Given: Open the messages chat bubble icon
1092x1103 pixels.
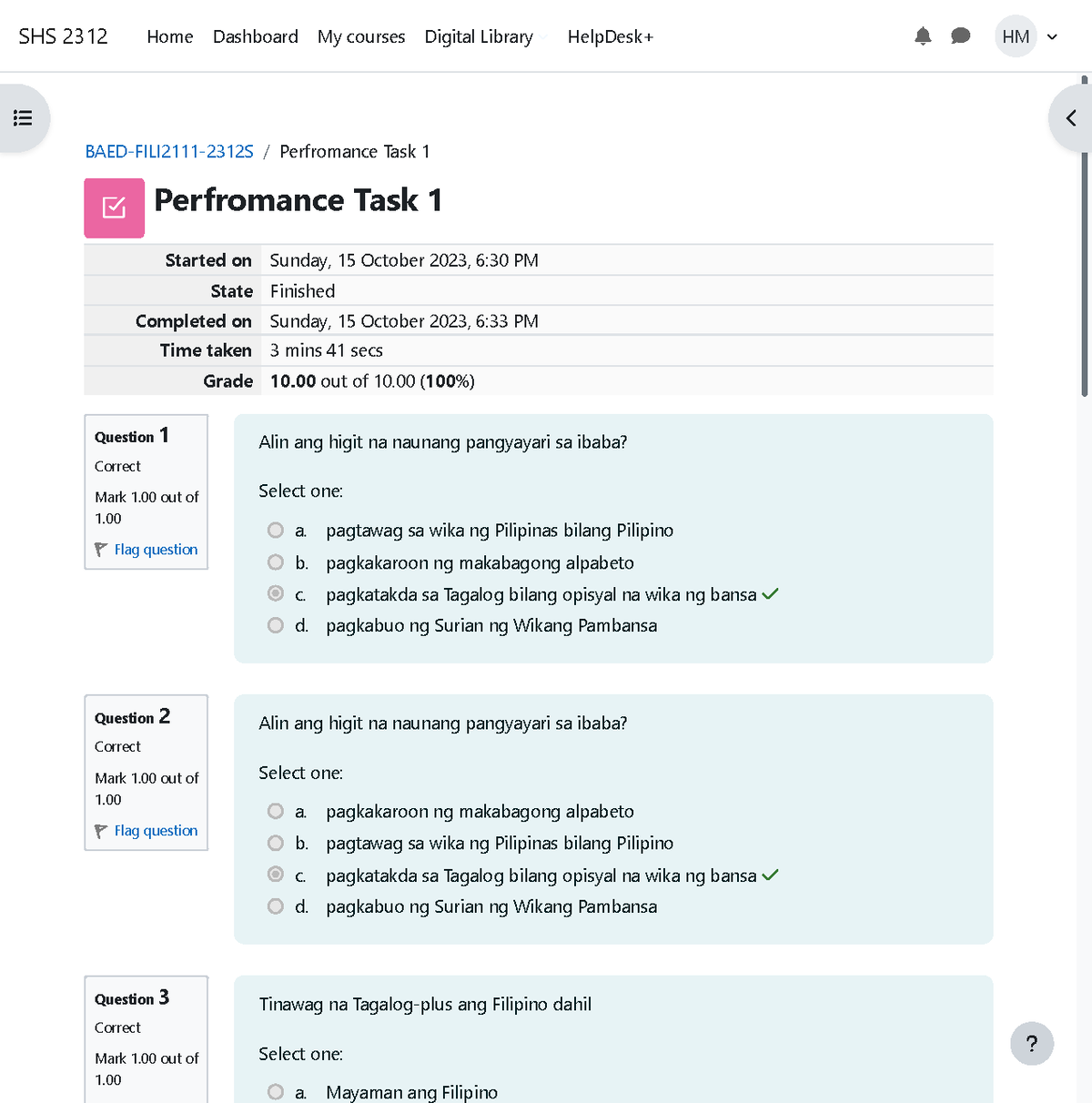Looking at the screenshot, I should pyautogui.click(x=960, y=36).
